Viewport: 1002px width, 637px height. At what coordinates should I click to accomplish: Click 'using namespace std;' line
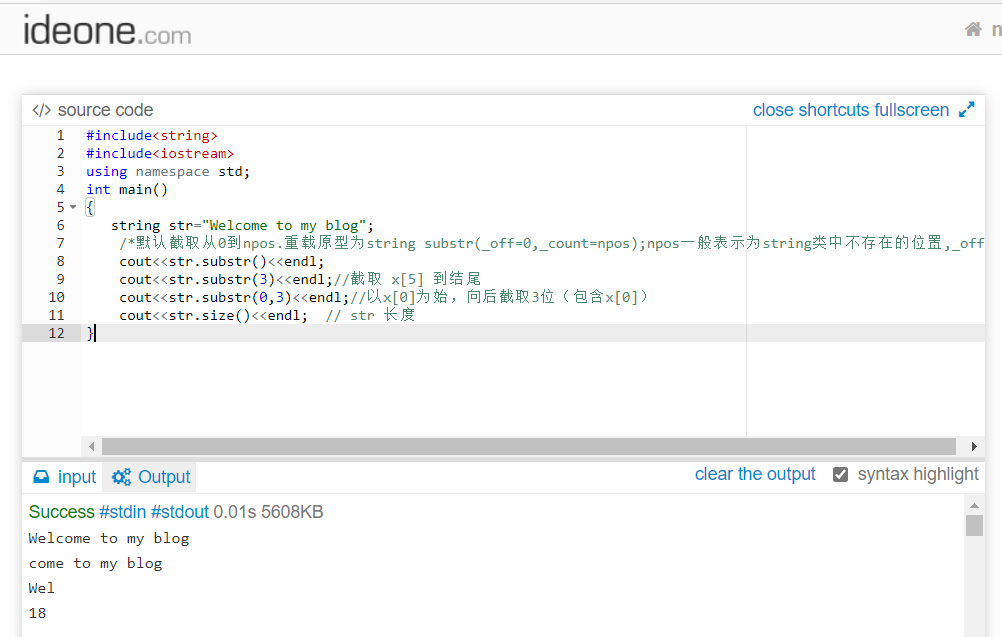click(168, 171)
